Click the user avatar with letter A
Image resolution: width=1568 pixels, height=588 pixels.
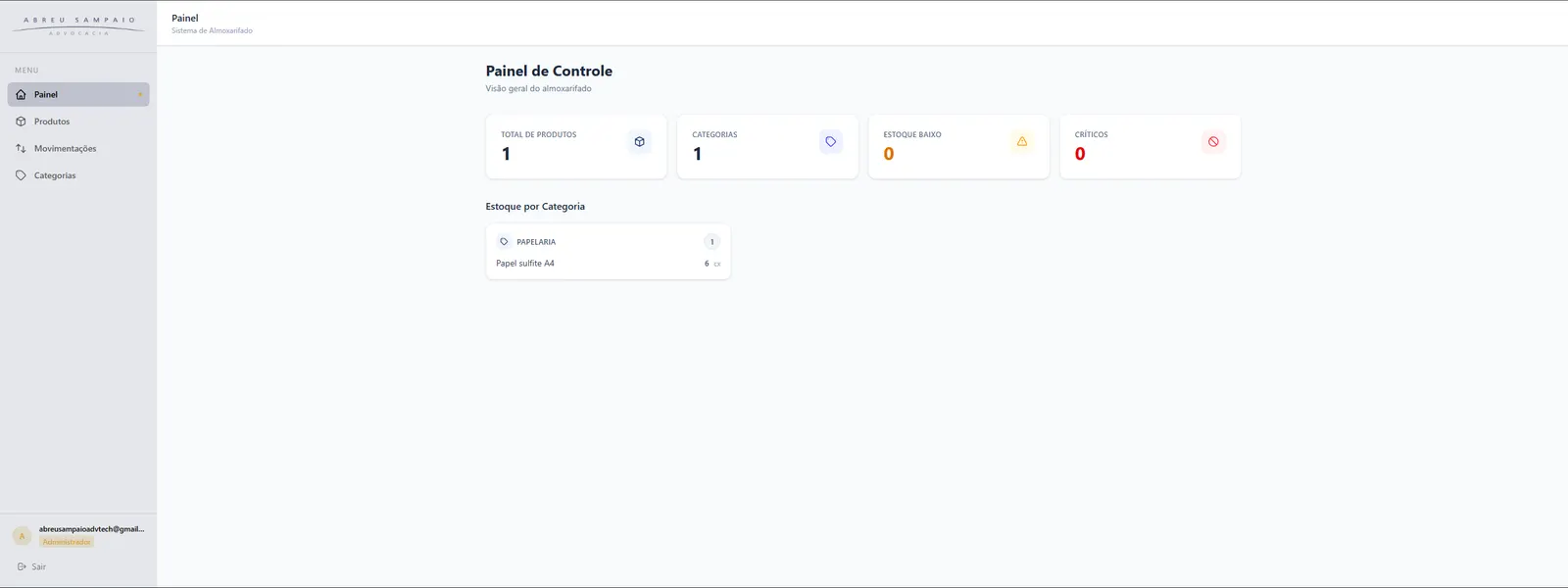click(23, 536)
